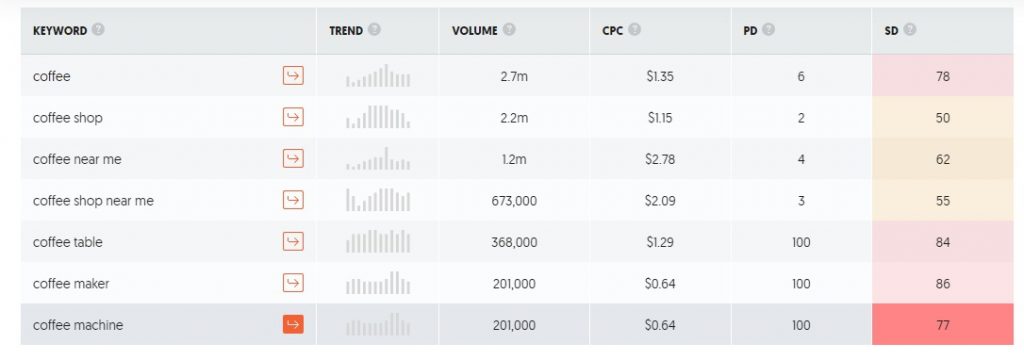Show help icon next to VOLUME header
This screenshot has width=1024, height=360.
coord(509,29)
